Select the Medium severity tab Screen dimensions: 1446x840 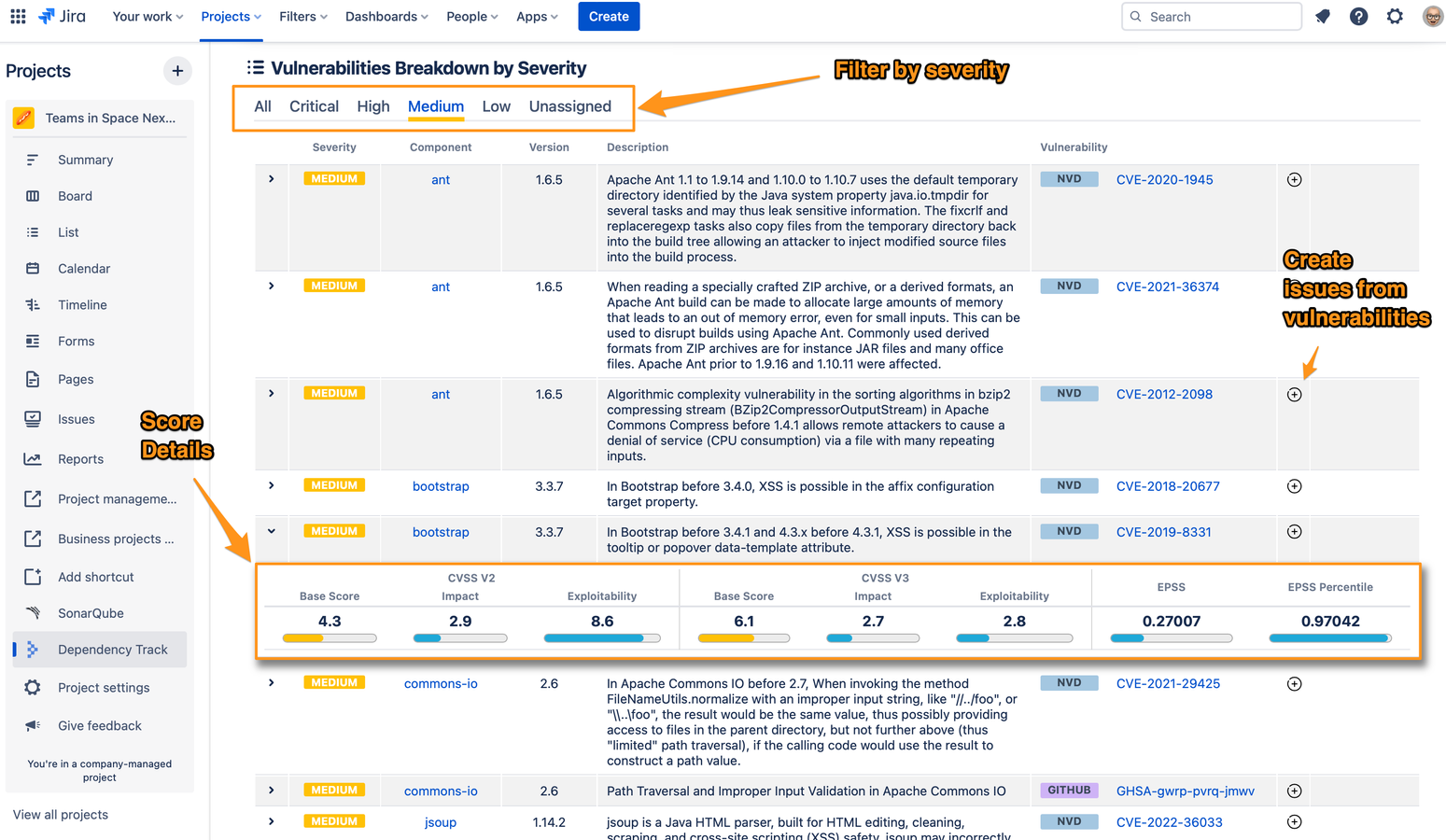point(436,106)
